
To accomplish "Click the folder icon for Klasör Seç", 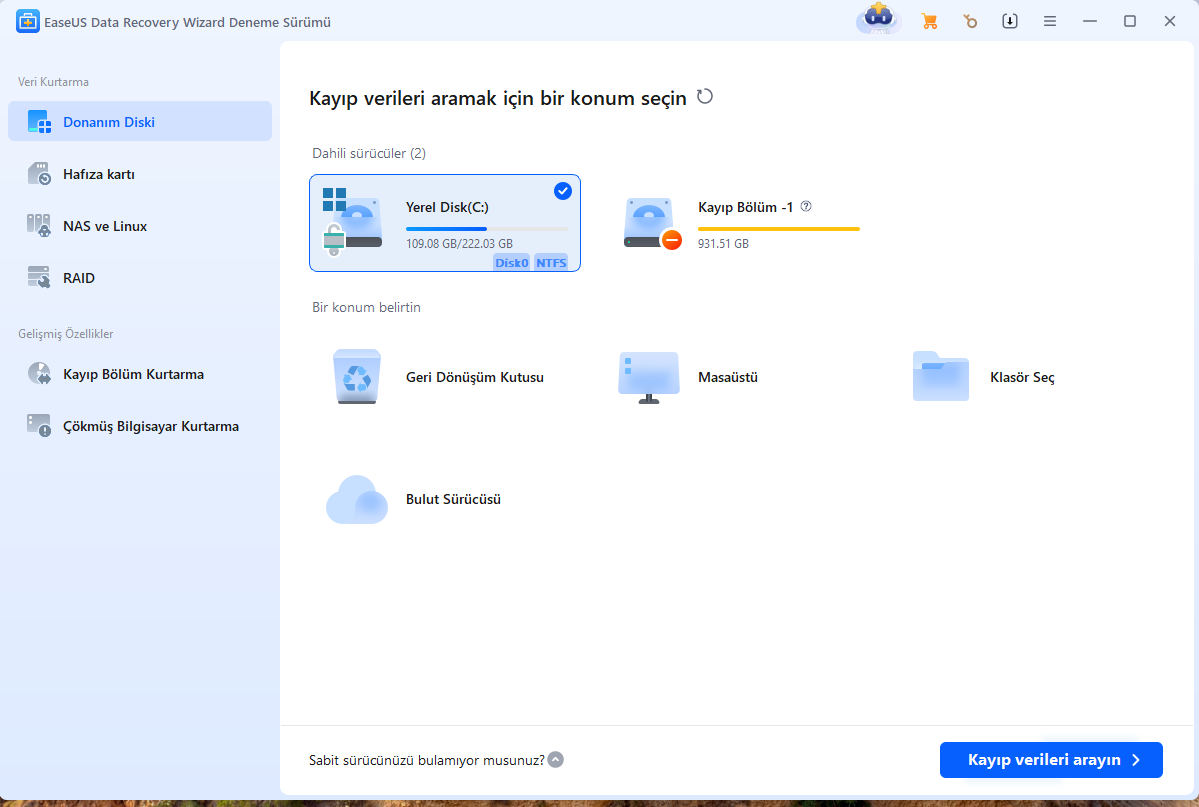I will 941,376.
